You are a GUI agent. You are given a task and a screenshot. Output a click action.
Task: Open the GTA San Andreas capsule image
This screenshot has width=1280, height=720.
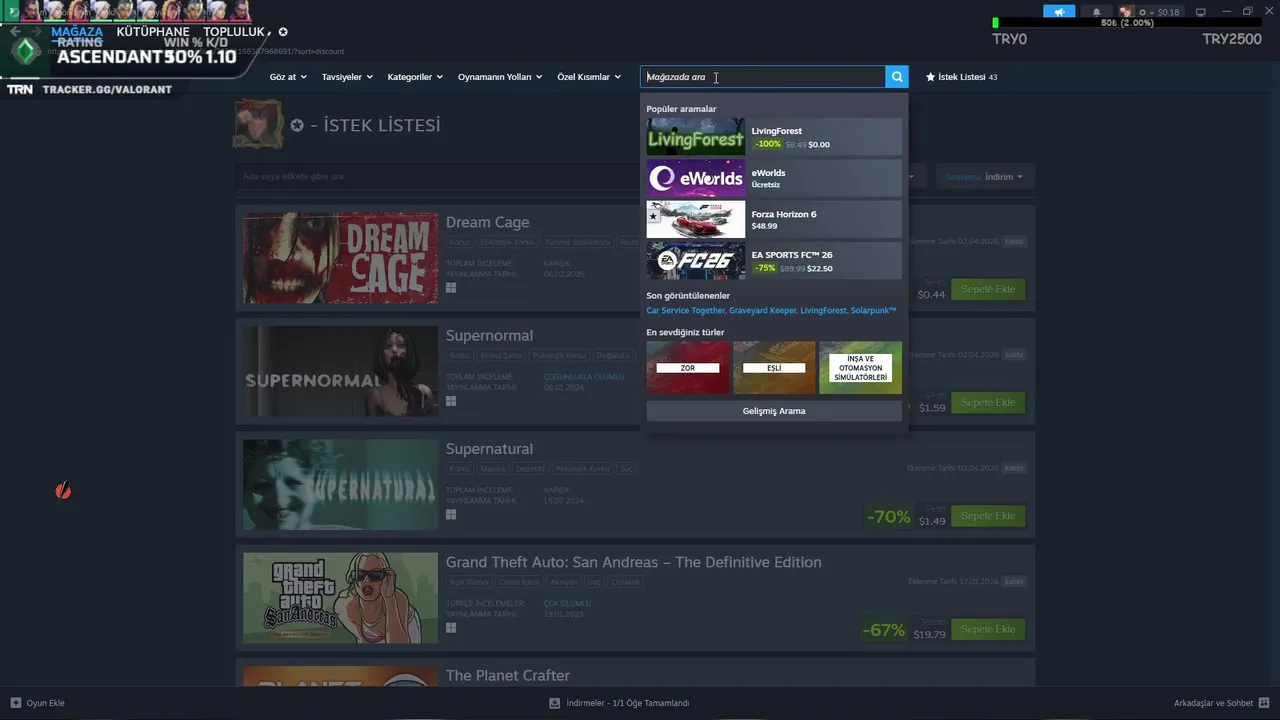[x=340, y=598]
